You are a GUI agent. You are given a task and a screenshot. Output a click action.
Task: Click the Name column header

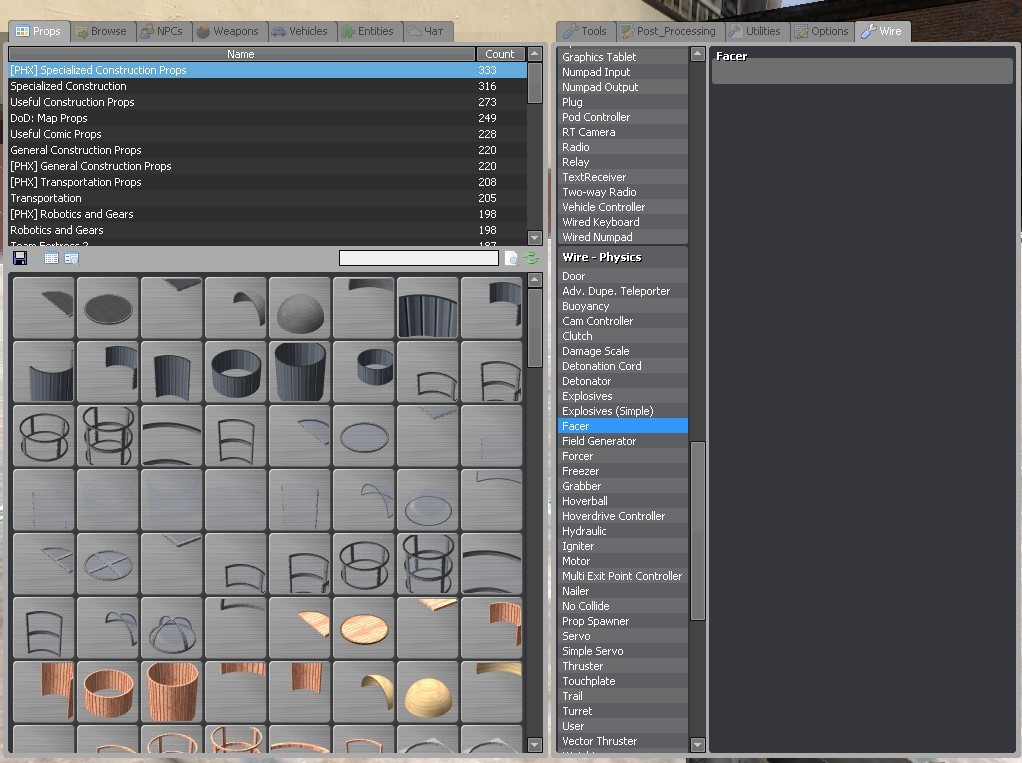[x=241, y=54]
